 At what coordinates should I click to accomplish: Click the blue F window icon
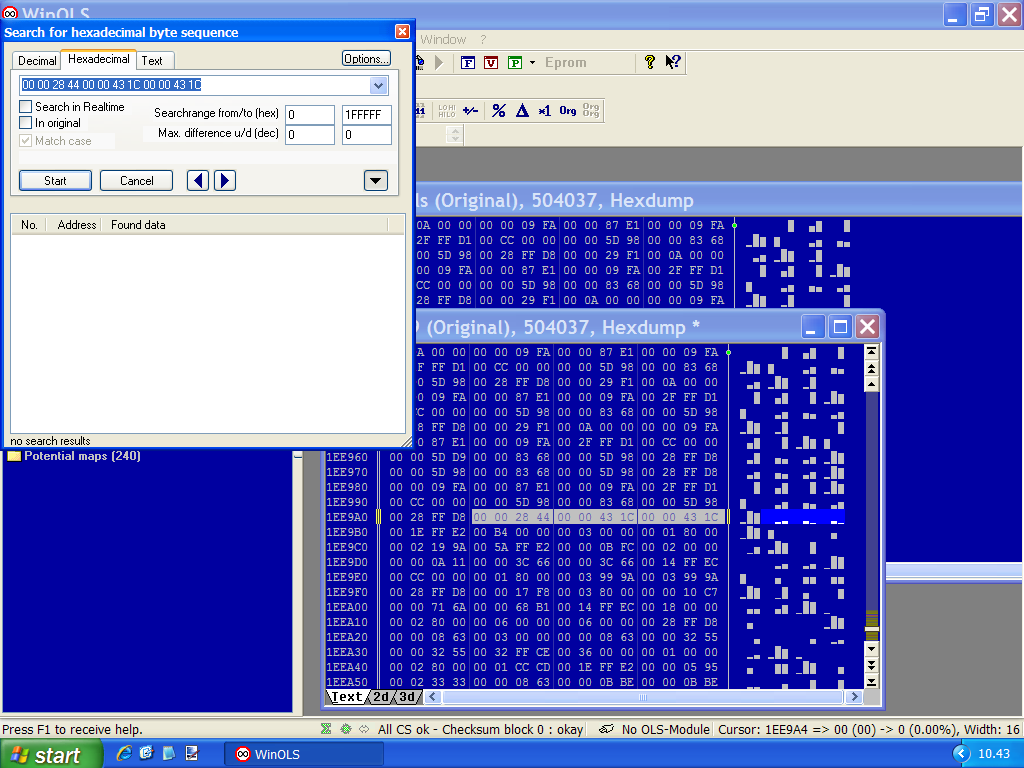pos(468,63)
